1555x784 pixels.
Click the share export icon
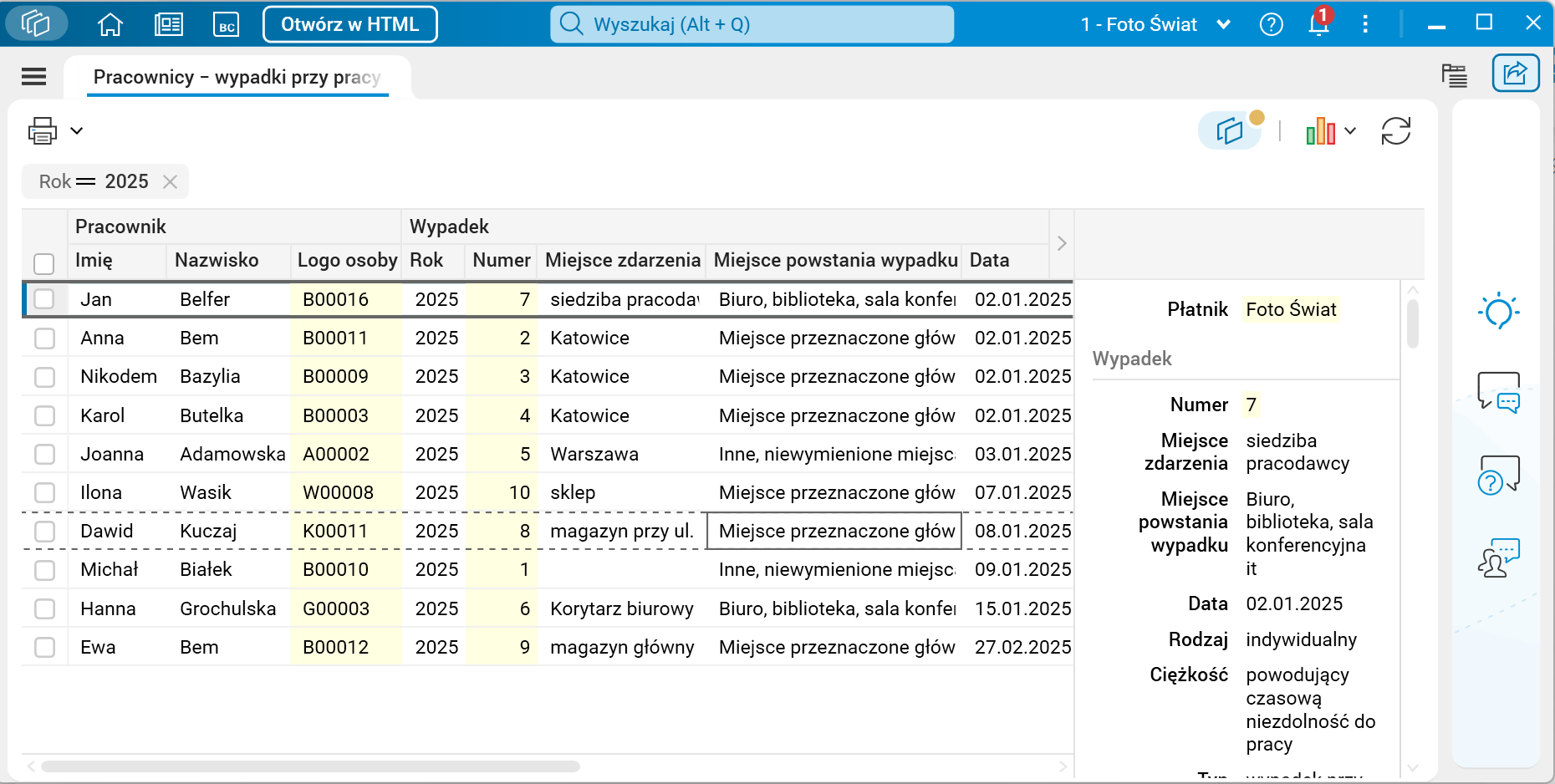pos(1516,74)
